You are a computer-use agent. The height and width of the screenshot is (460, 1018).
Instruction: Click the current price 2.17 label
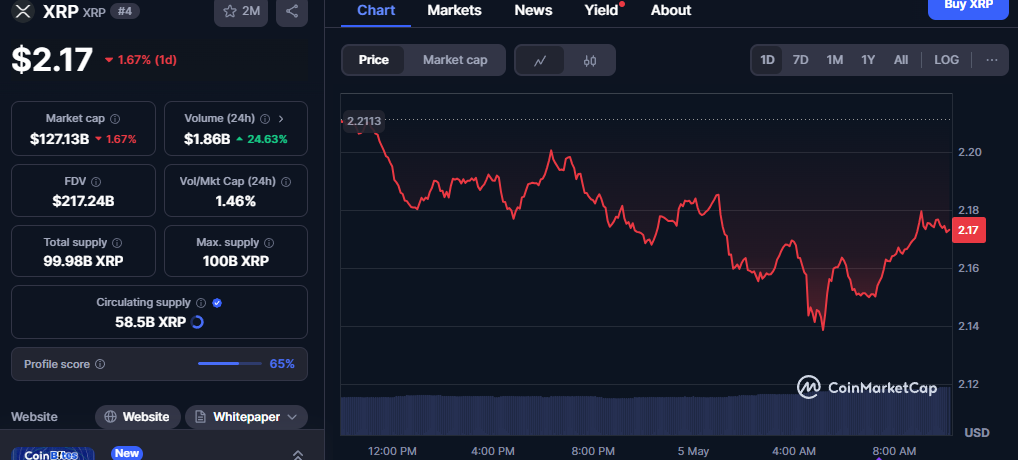pyautogui.click(x=969, y=230)
